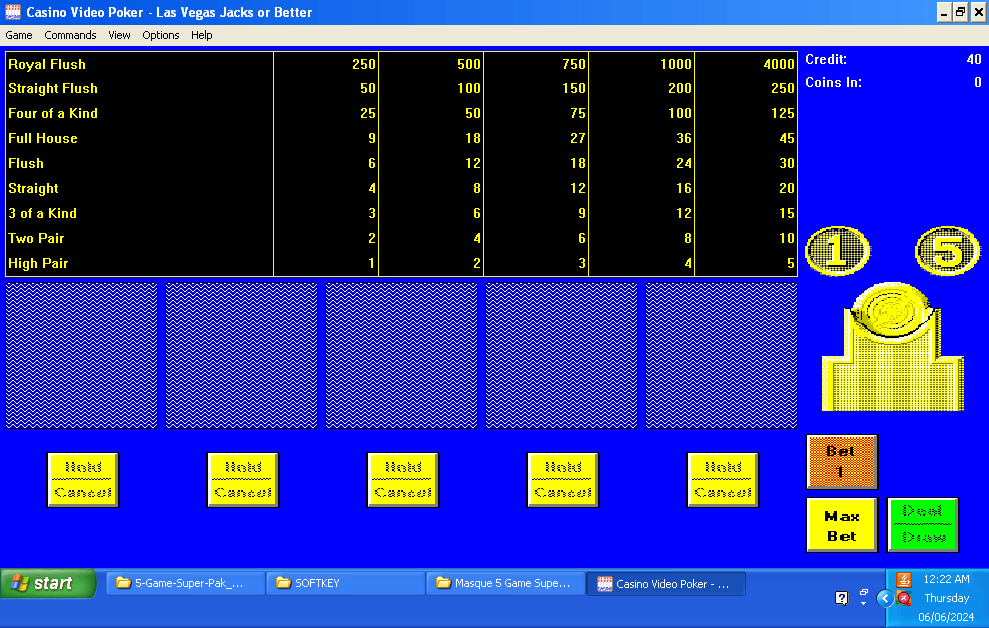989x628 pixels.
Task: Click the Straight Flush paytable label
Action: coord(53,89)
